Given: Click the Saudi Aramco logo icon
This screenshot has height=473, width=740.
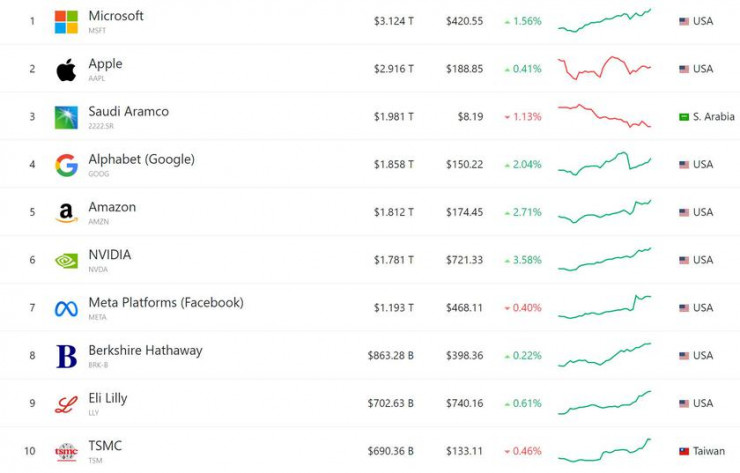Looking at the screenshot, I should click(x=66, y=117).
